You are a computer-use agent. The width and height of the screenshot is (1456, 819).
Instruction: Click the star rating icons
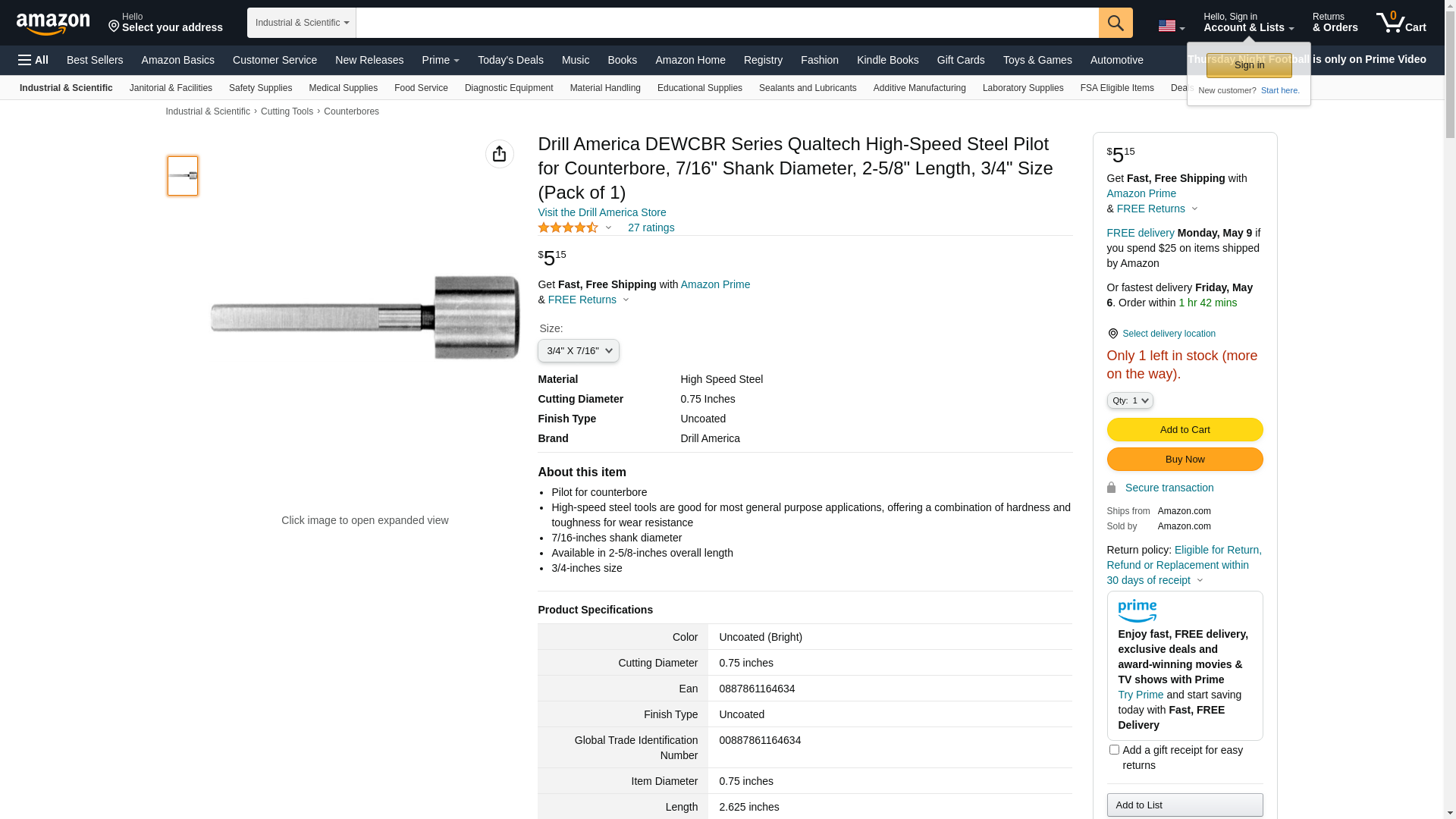pyautogui.click(x=568, y=227)
